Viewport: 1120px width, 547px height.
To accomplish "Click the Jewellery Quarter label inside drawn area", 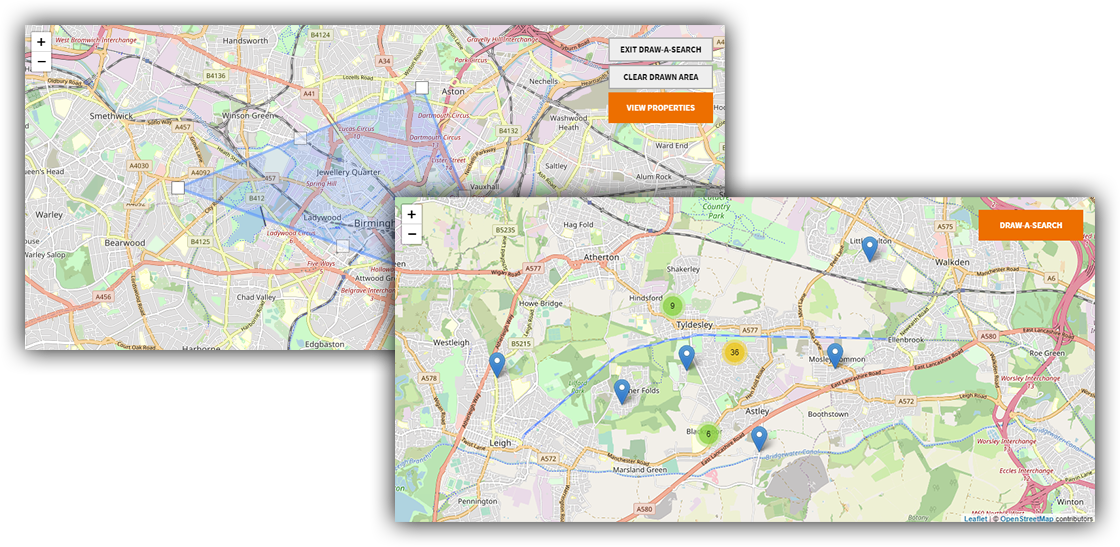I will [348, 172].
